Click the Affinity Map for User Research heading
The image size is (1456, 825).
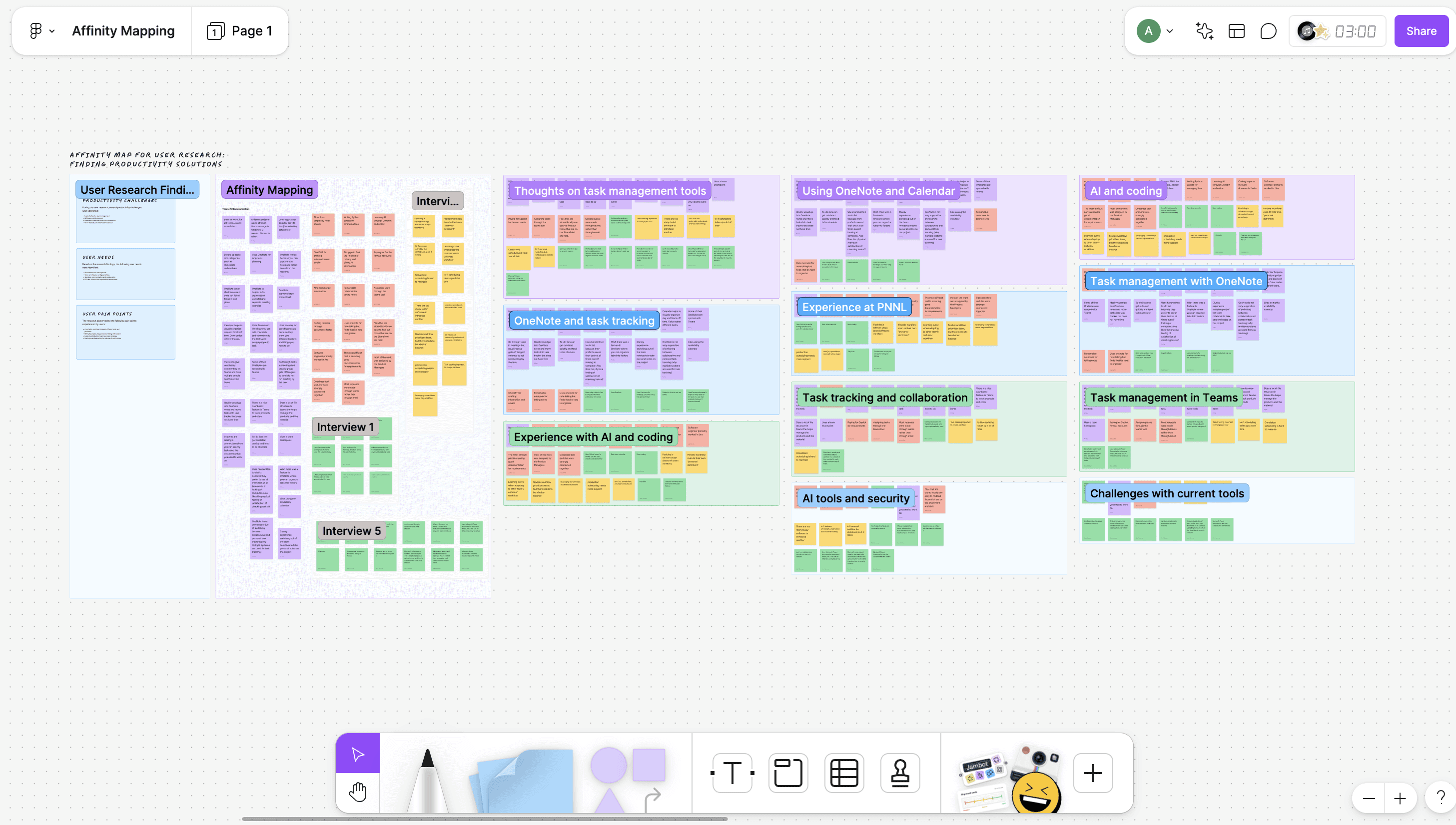(147, 159)
